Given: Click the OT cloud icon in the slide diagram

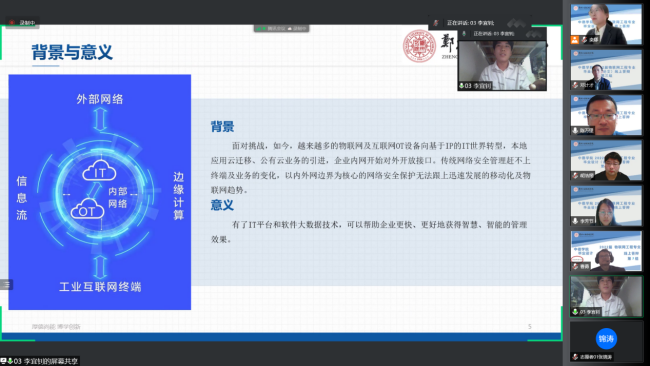Looking at the screenshot, I should coord(87,209).
